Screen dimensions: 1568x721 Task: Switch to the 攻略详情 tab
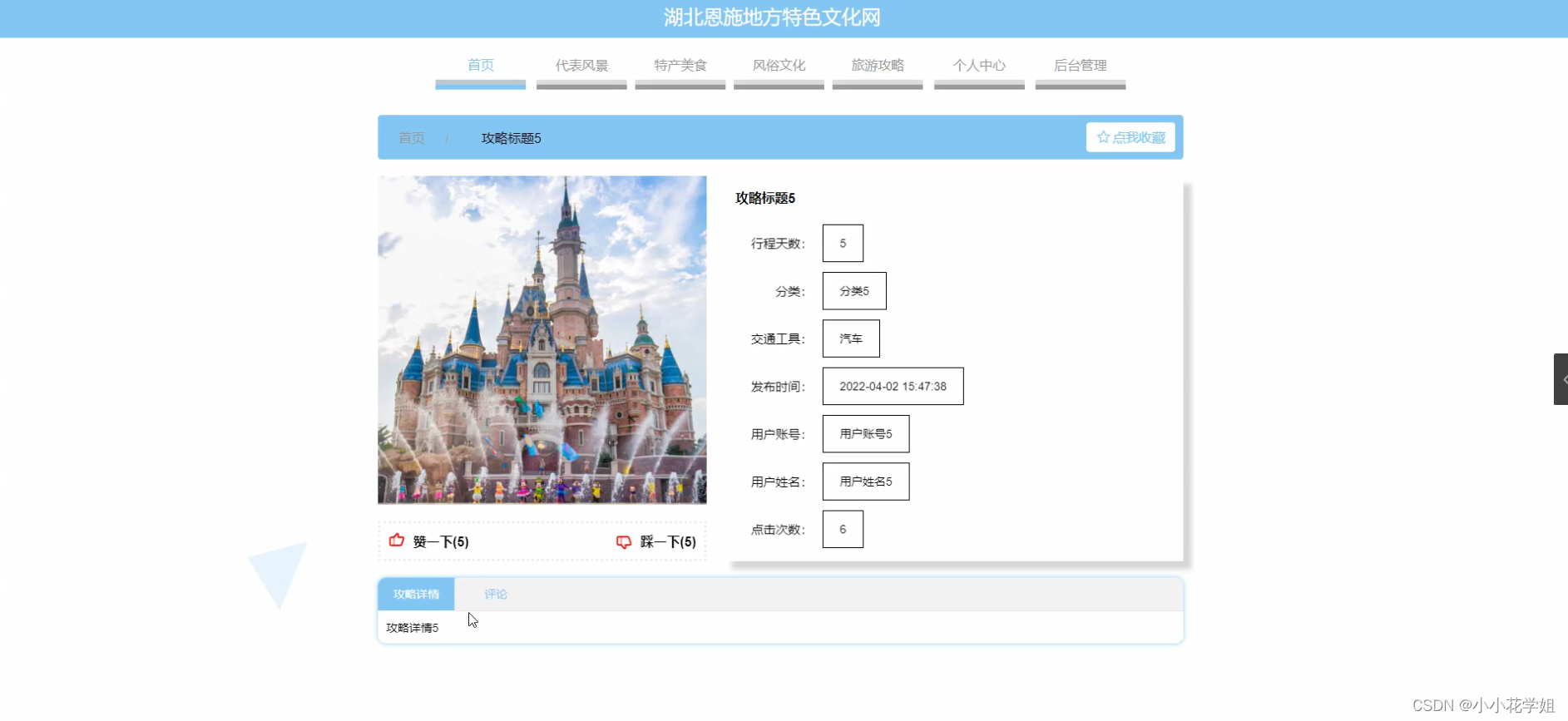tap(416, 594)
